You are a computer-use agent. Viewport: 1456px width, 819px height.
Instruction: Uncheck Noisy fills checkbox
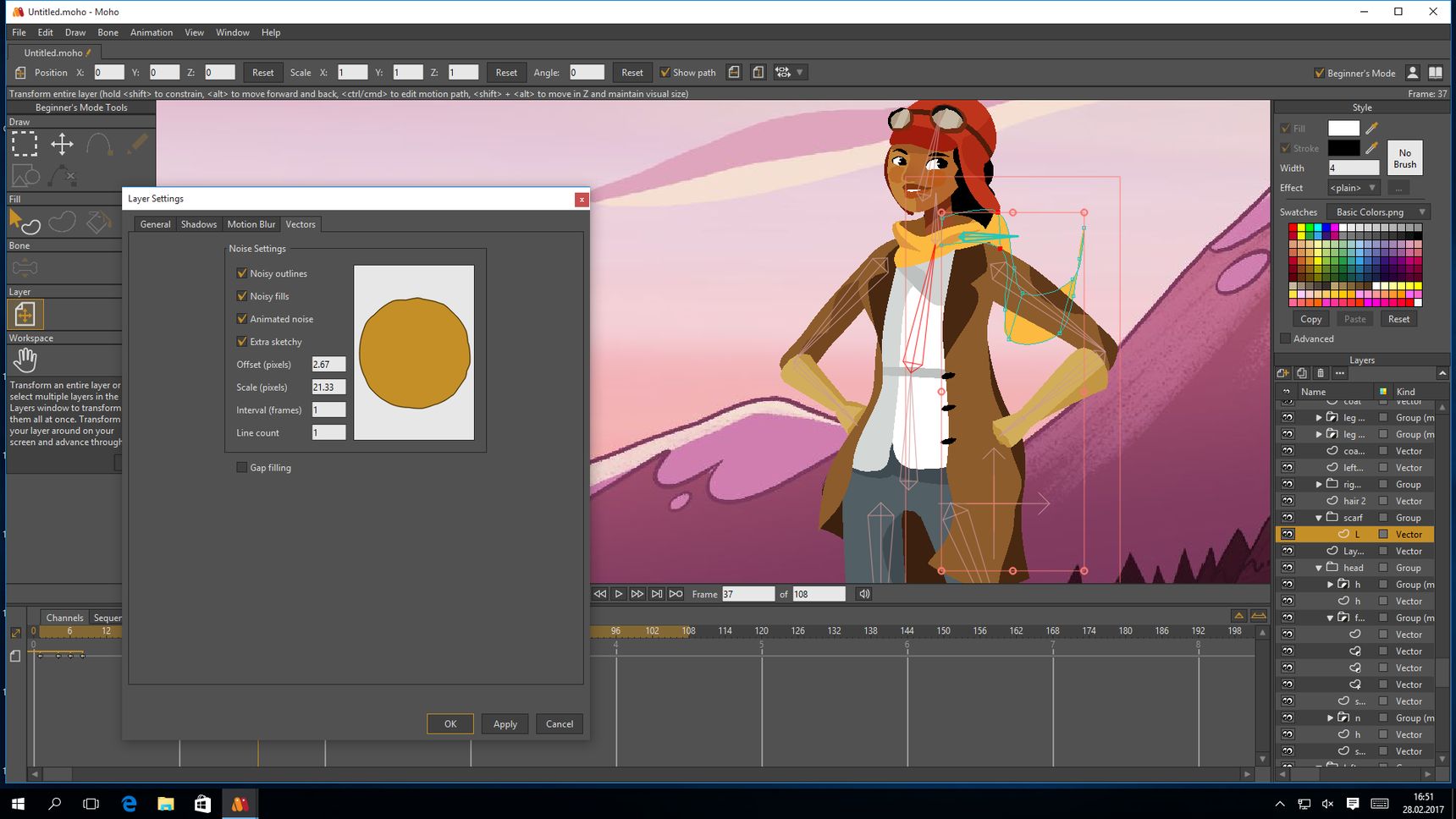[242, 296]
